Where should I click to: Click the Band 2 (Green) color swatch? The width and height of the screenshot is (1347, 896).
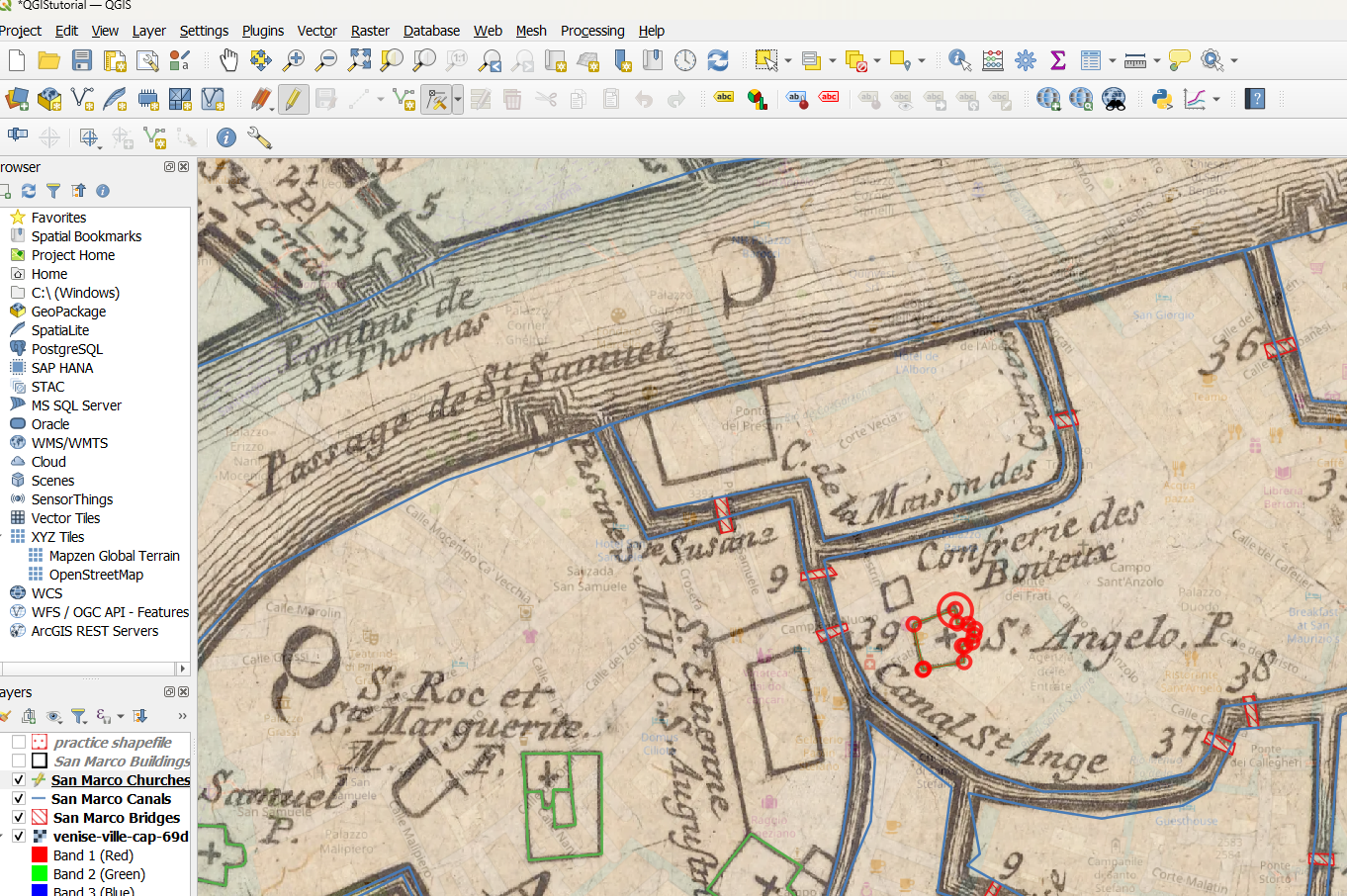[x=40, y=874]
